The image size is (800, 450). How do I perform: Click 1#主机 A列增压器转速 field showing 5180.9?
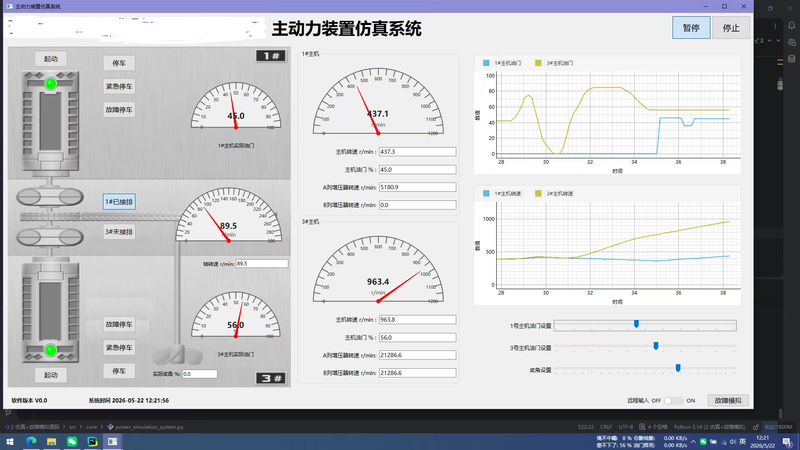[x=417, y=187]
